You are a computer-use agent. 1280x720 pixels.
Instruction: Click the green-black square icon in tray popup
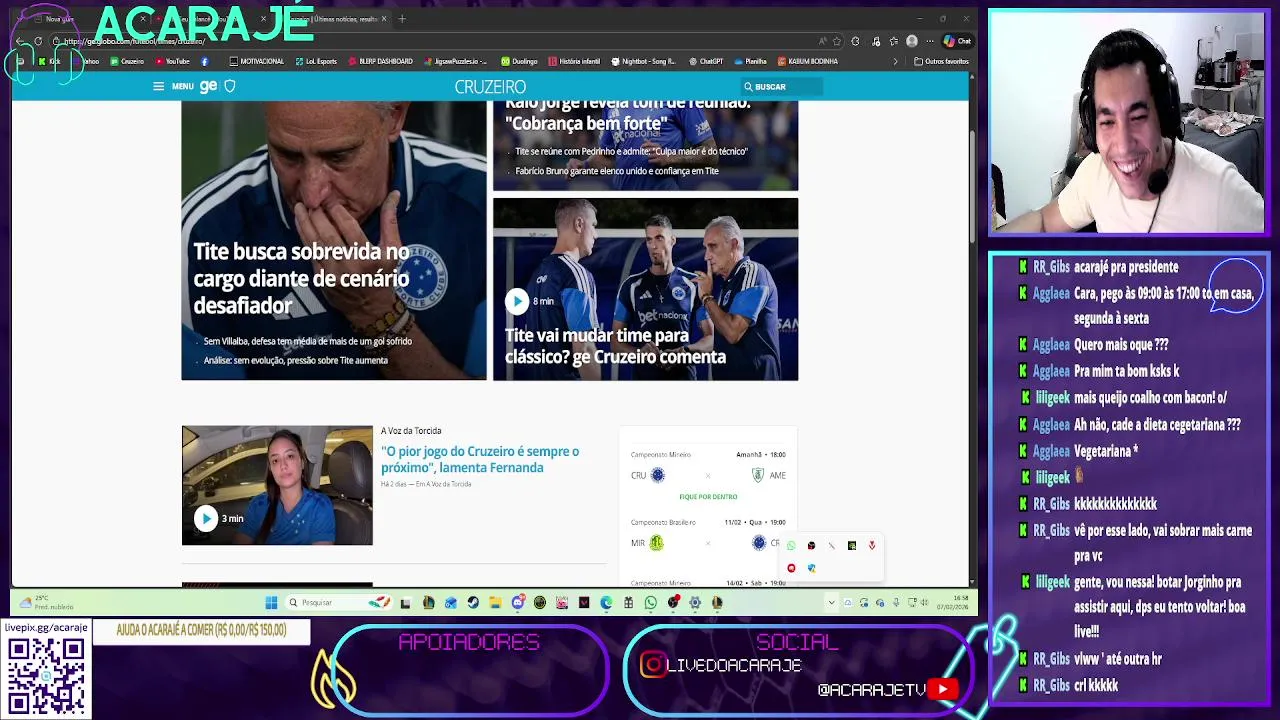852,546
